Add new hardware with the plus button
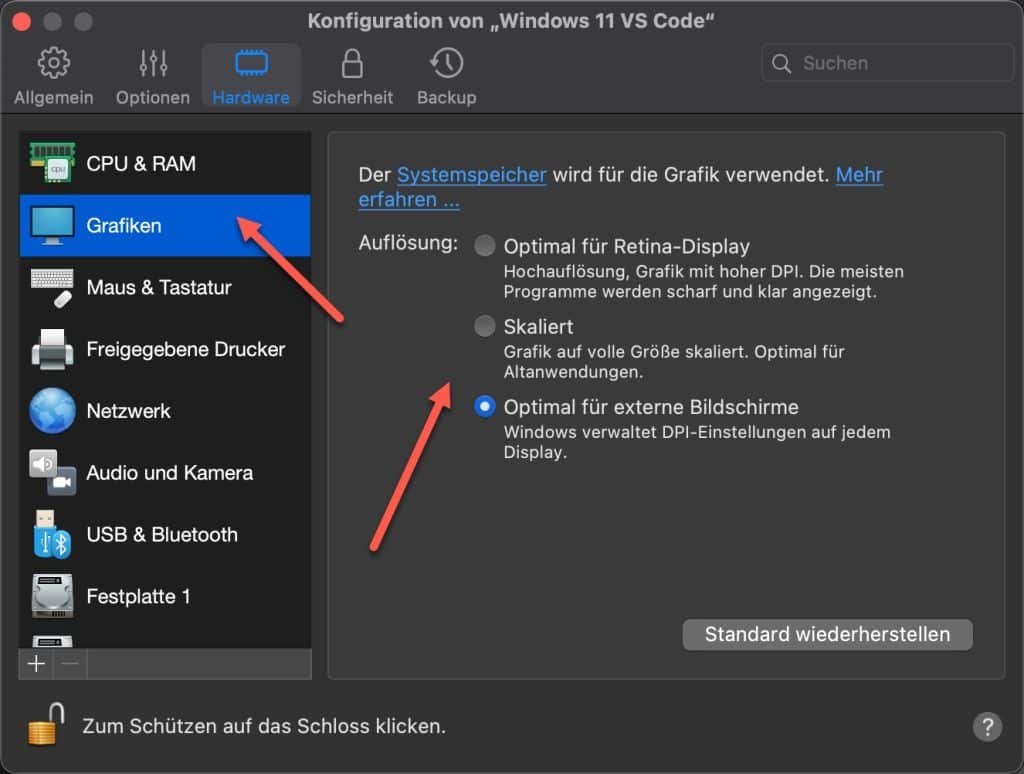 tap(36, 663)
